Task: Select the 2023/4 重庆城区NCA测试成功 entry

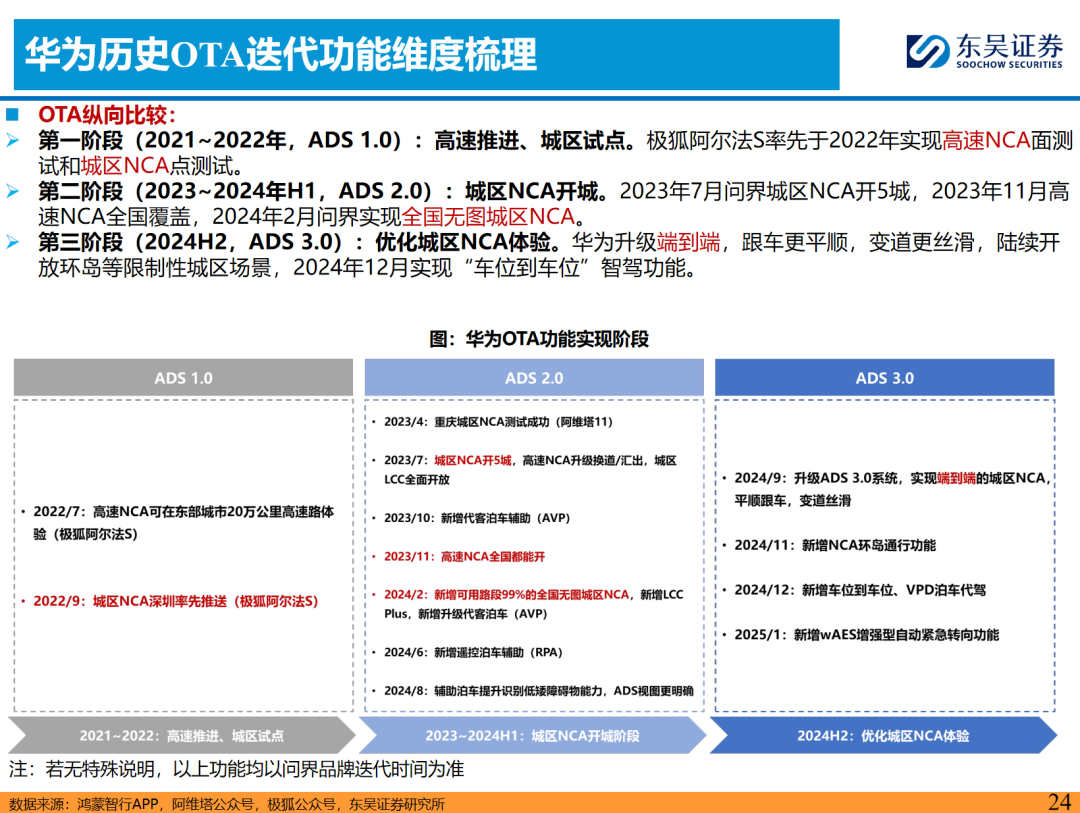Action: pyautogui.click(x=493, y=422)
